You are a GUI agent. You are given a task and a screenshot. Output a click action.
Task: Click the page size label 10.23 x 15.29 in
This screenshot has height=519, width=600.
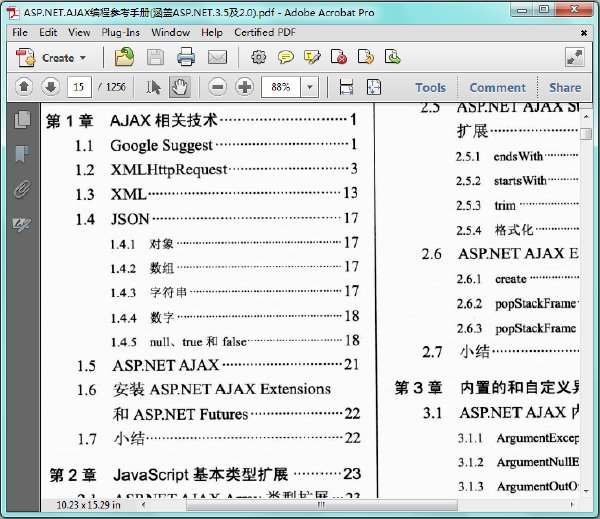pyautogui.click(x=88, y=505)
